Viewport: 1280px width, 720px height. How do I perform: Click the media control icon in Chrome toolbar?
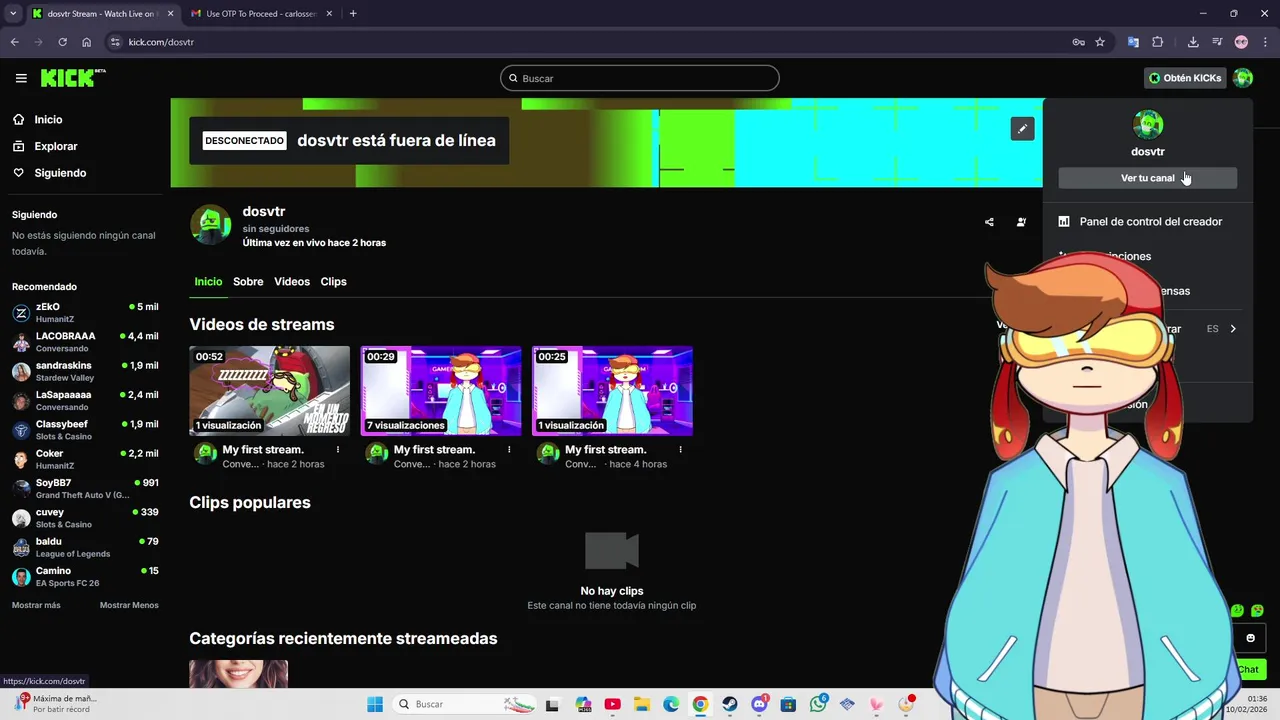[x=1217, y=42]
